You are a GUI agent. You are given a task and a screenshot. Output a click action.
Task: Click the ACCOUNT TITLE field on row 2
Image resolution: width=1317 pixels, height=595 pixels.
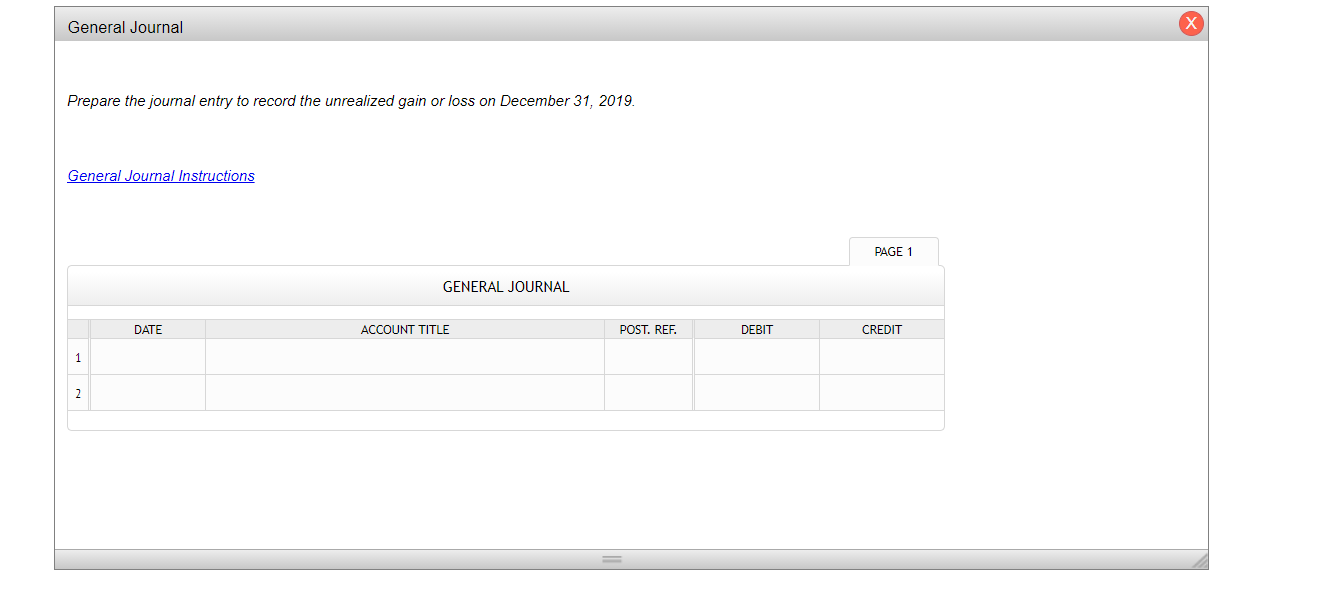click(x=404, y=392)
